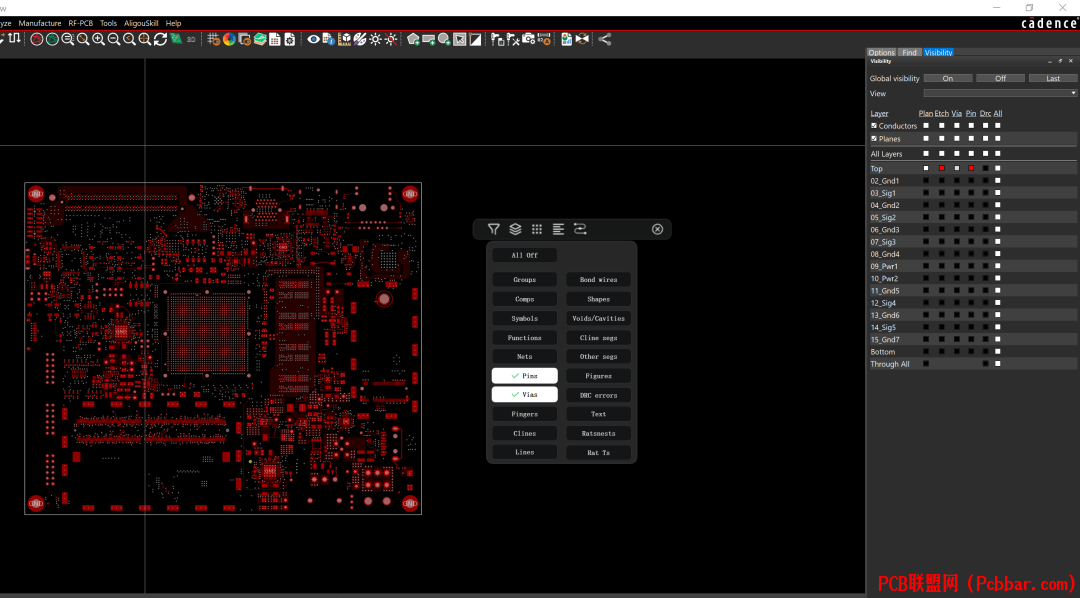Enable the Nets filter button
Screen dimensions: 1080x598
pos(525,356)
